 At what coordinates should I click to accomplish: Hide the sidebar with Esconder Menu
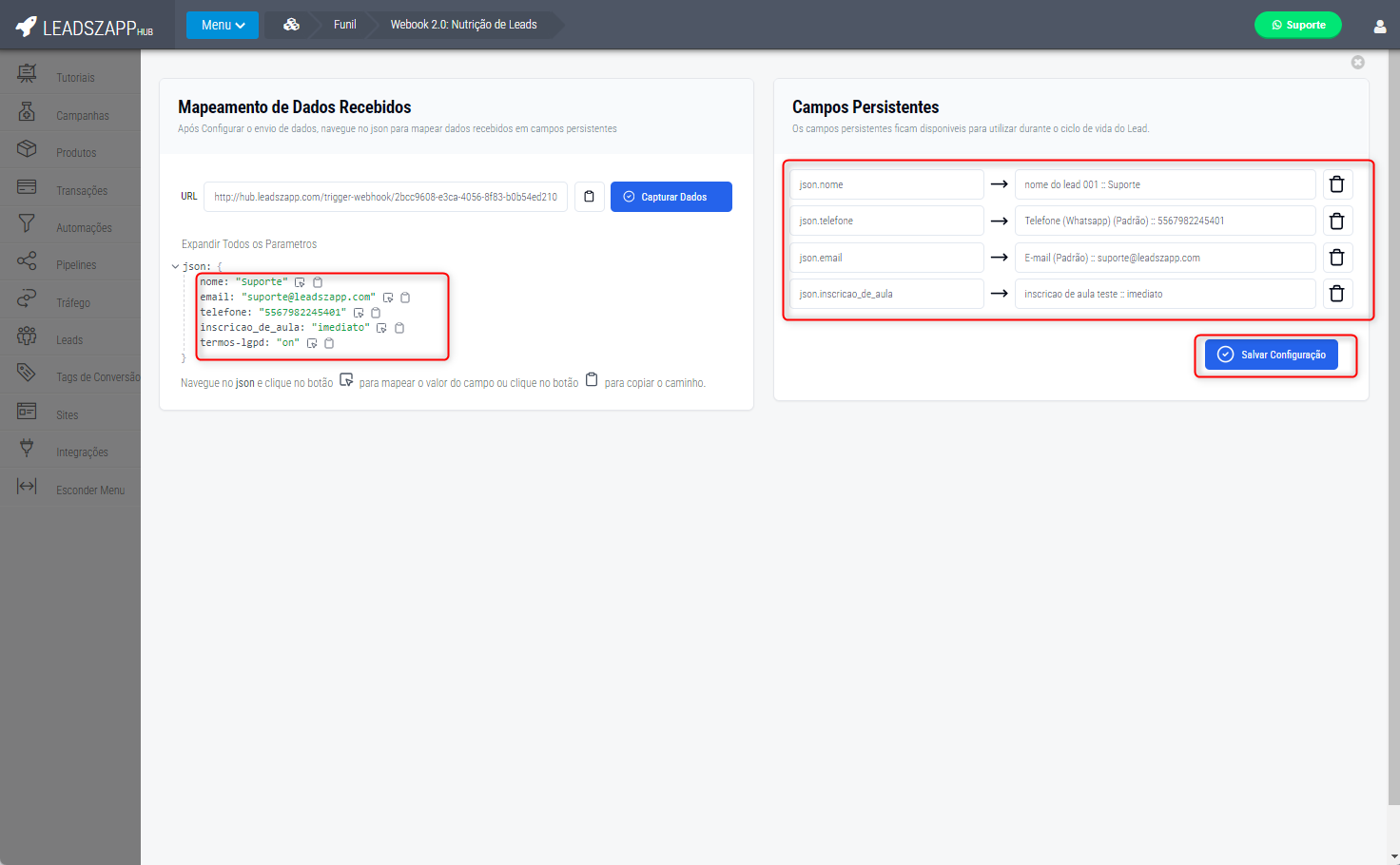(x=89, y=490)
